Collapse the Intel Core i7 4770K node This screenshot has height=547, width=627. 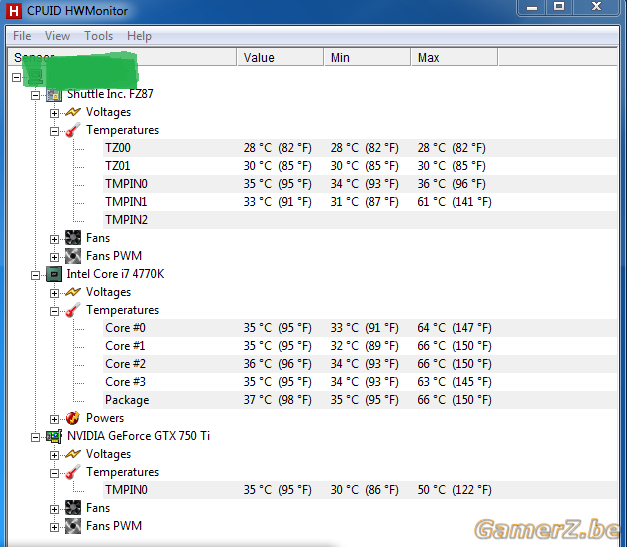point(36,275)
